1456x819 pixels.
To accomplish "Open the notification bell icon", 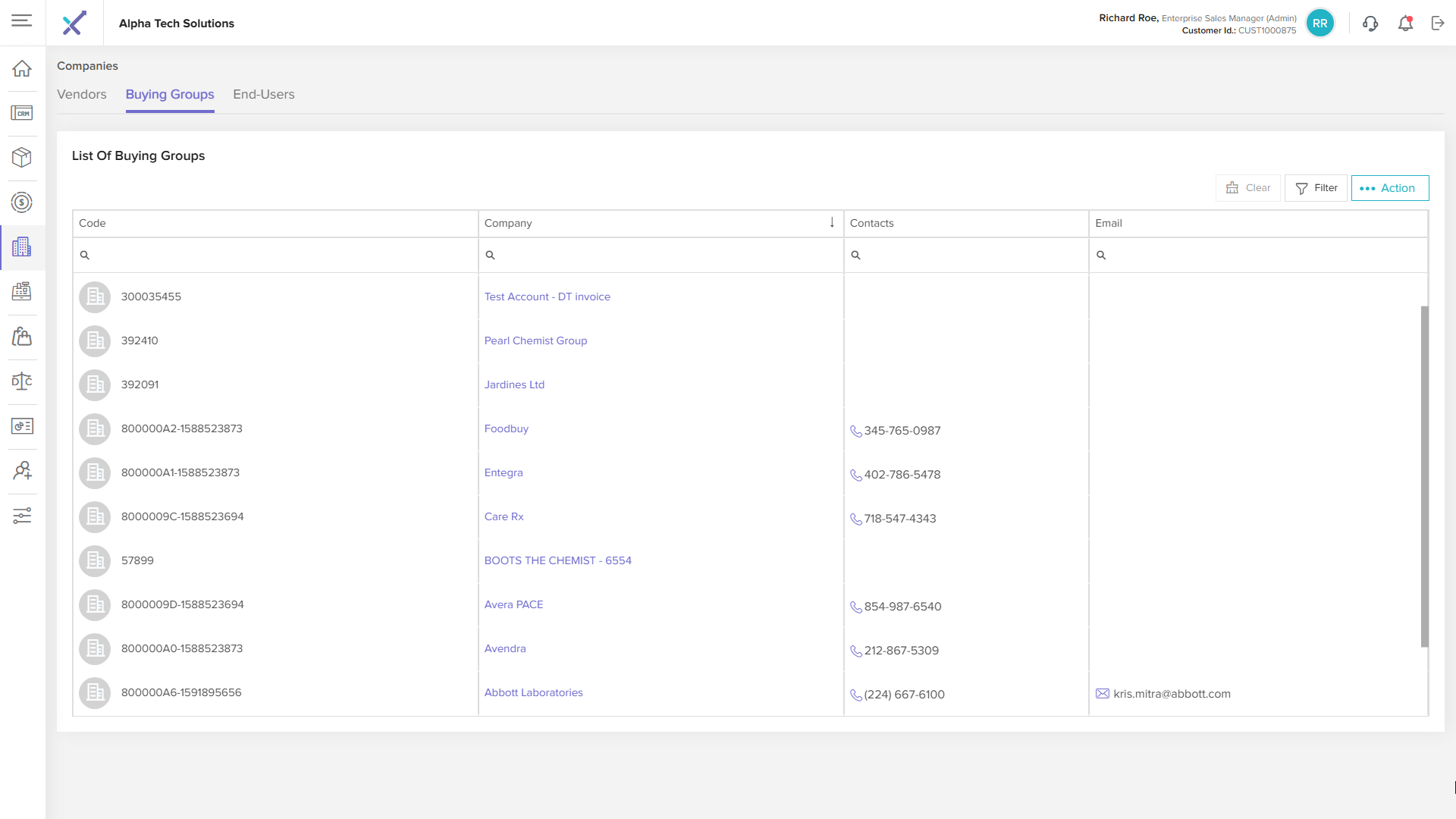I will 1405,24.
